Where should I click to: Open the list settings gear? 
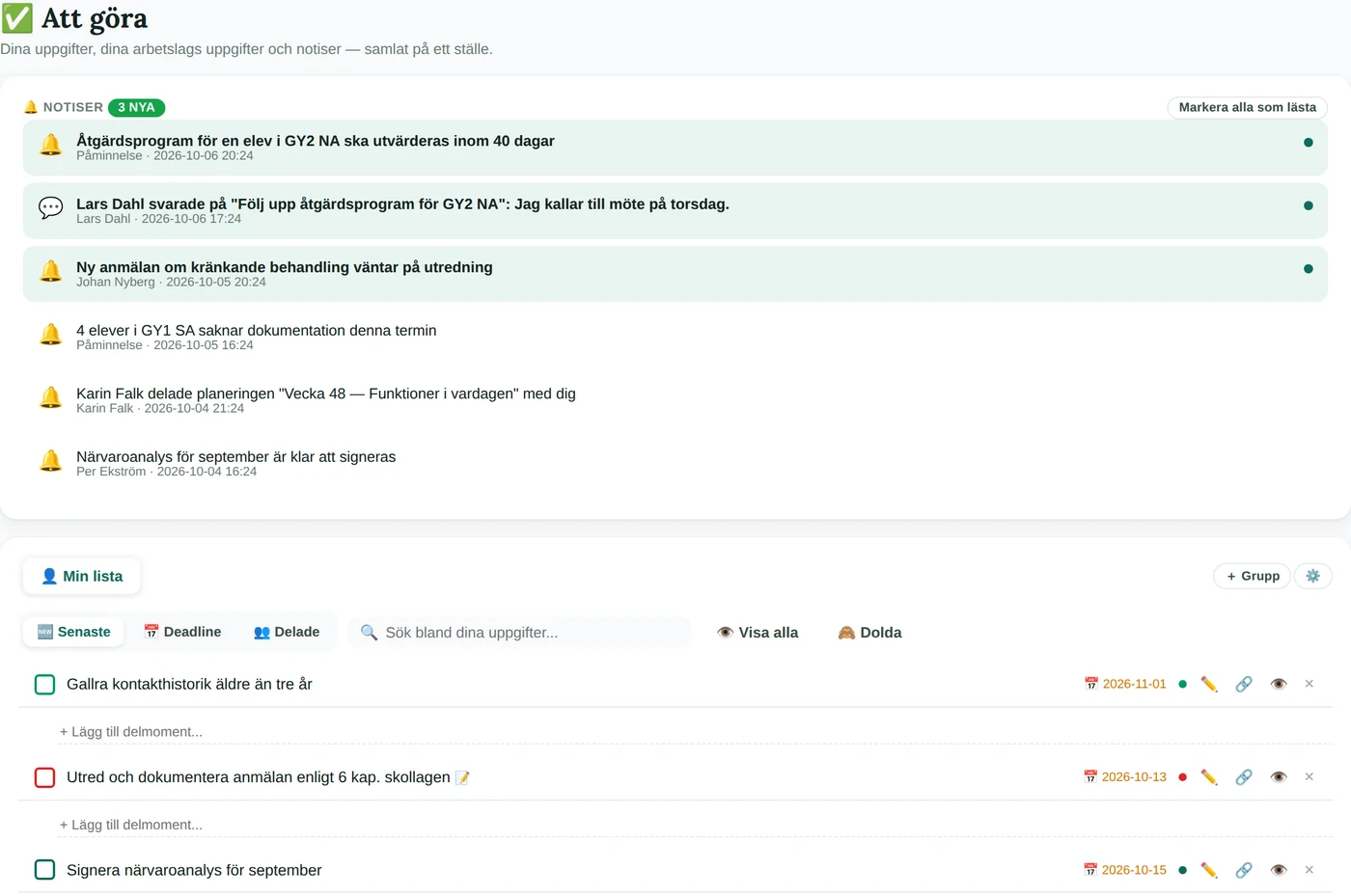pos(1313,576)
